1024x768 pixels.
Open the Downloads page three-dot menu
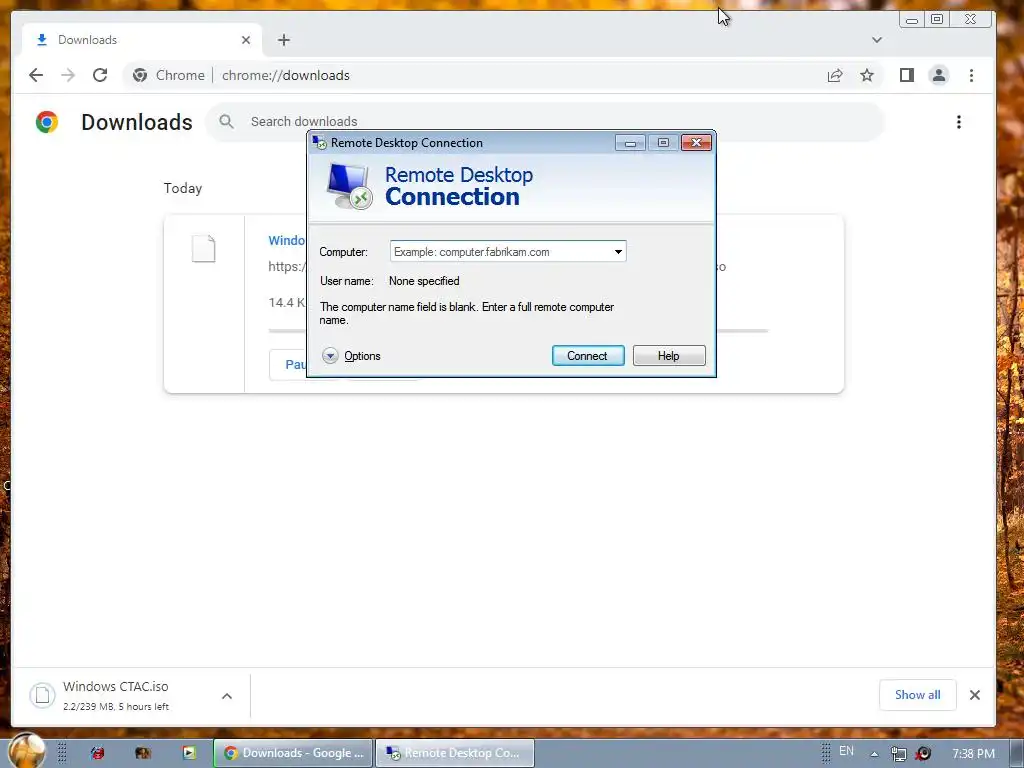959,122
